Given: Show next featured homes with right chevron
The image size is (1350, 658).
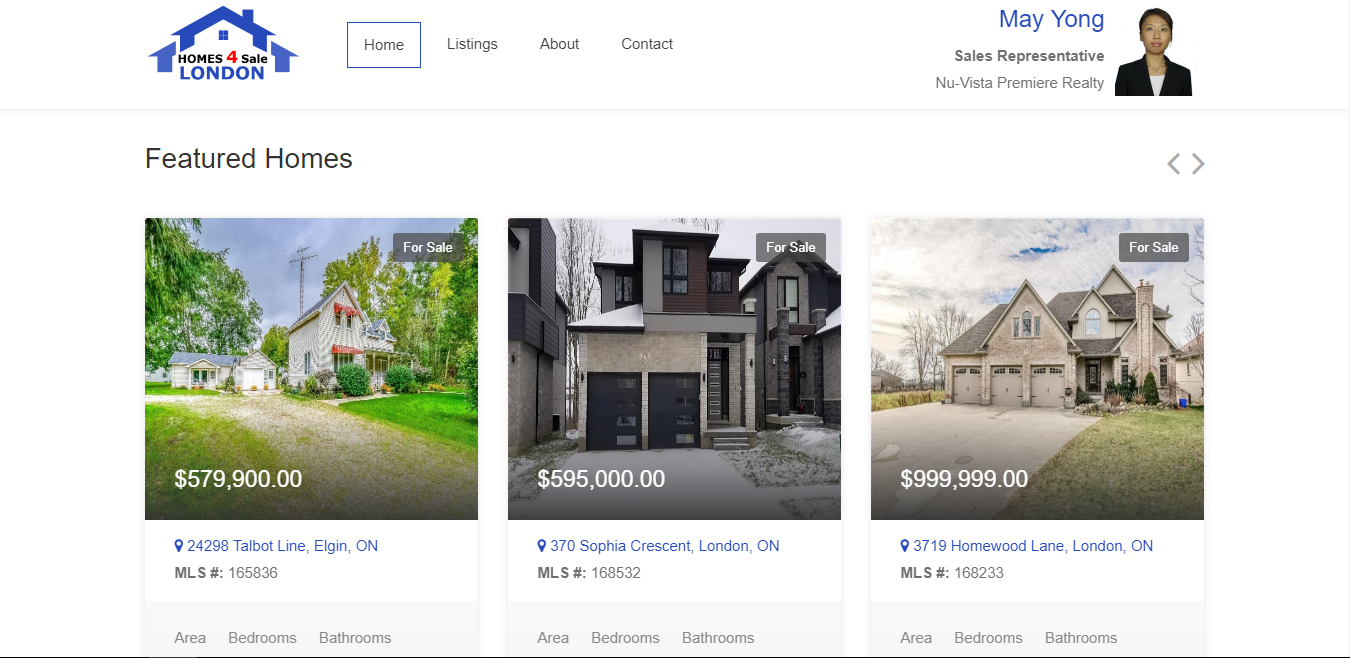Looking at the screenshot, I should coord(1198,164).
